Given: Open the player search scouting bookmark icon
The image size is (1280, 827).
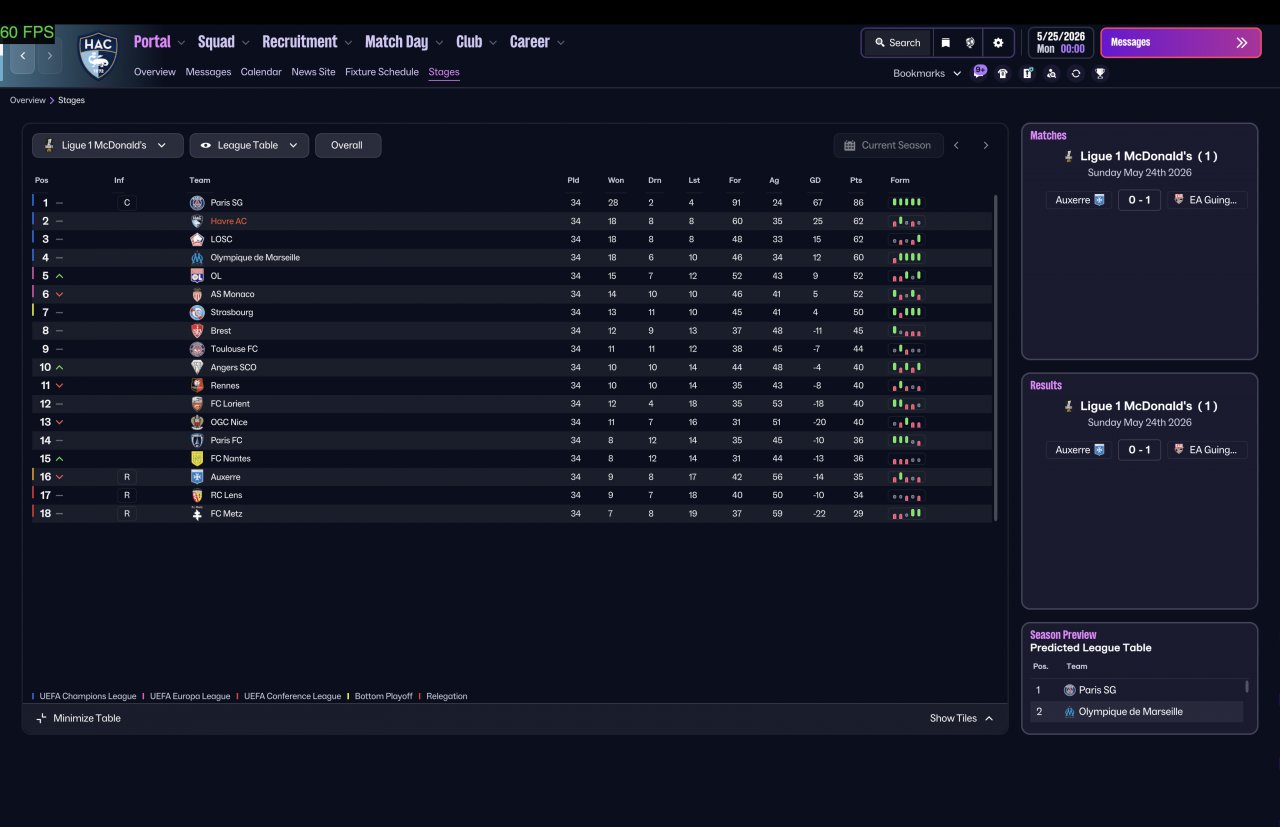Looking at the screenshot, I should tap(1051, 73).
